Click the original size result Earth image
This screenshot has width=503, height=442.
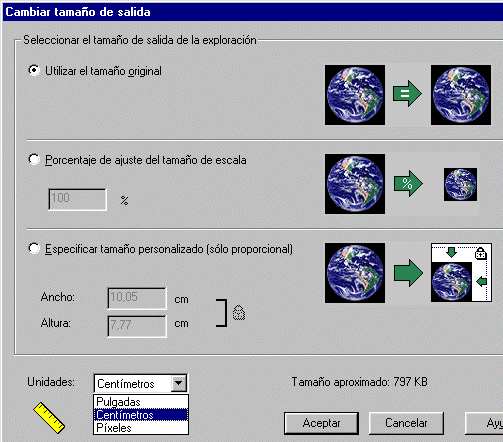[461, 95]
